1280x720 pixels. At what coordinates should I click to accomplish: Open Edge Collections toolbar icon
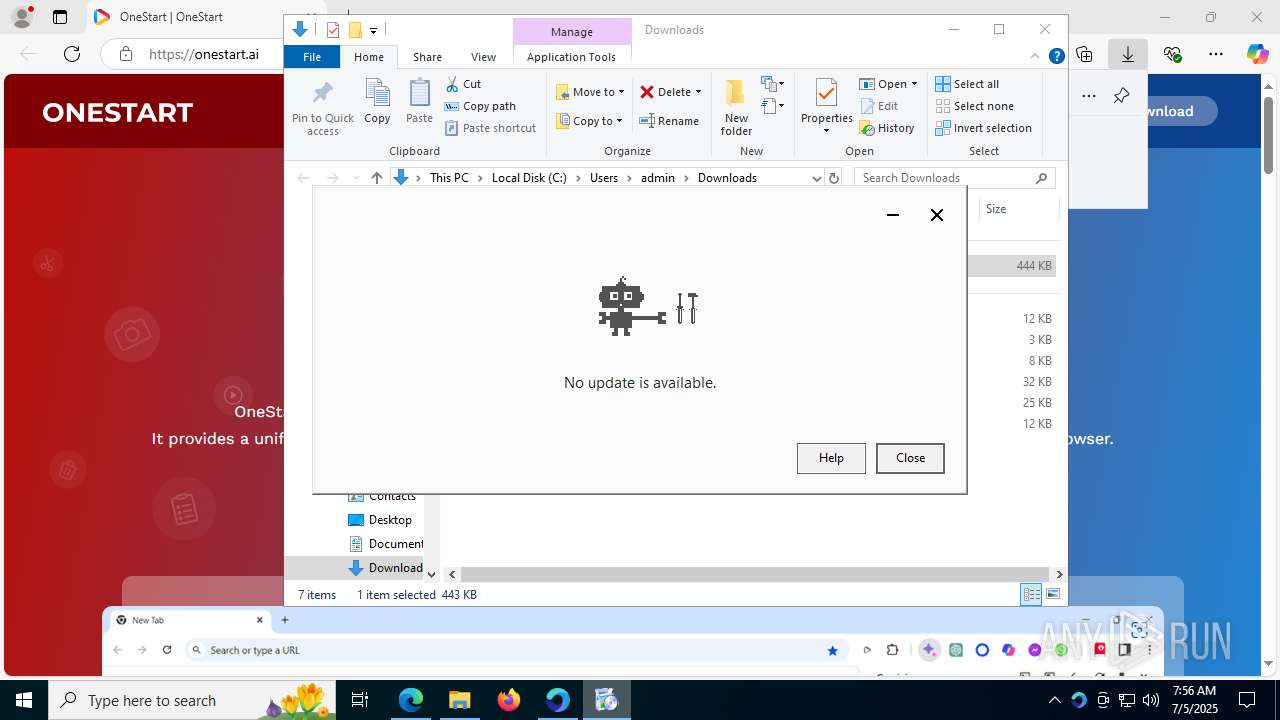pos(1084,54)
